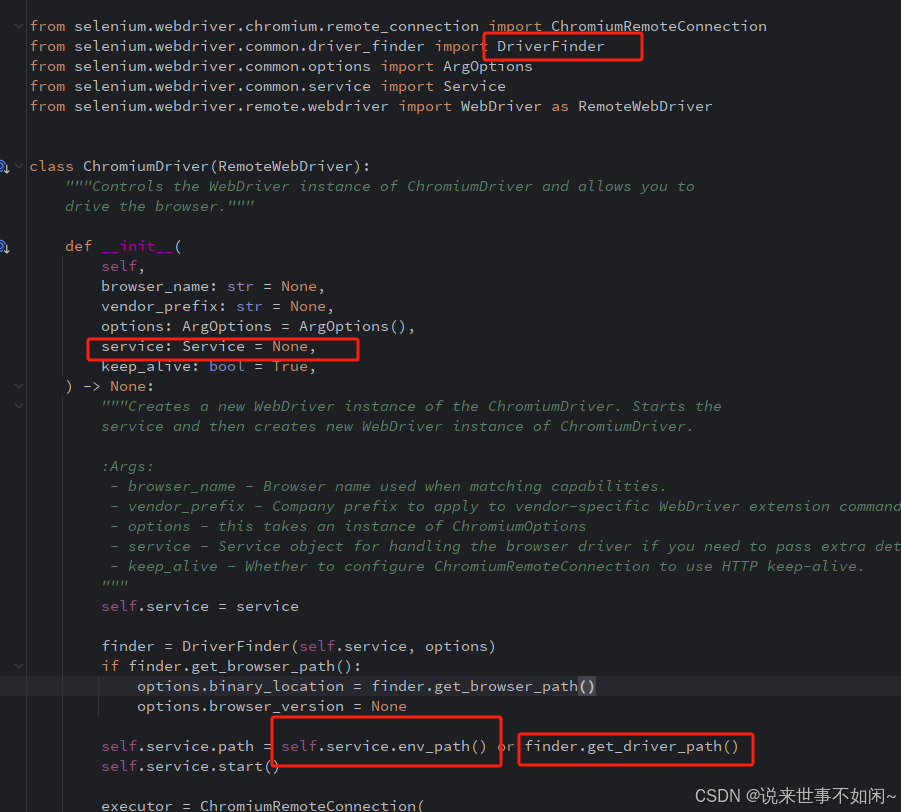The width and height of the screenshot is (901, 812).
Task: Collapse the import block using its fold arrow
Action: 20,26
